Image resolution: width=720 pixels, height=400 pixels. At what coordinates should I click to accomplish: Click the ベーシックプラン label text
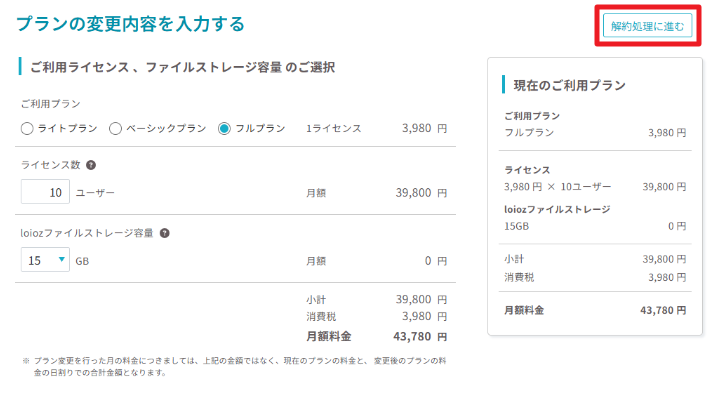pyautogui.click(x=166, y=129)
